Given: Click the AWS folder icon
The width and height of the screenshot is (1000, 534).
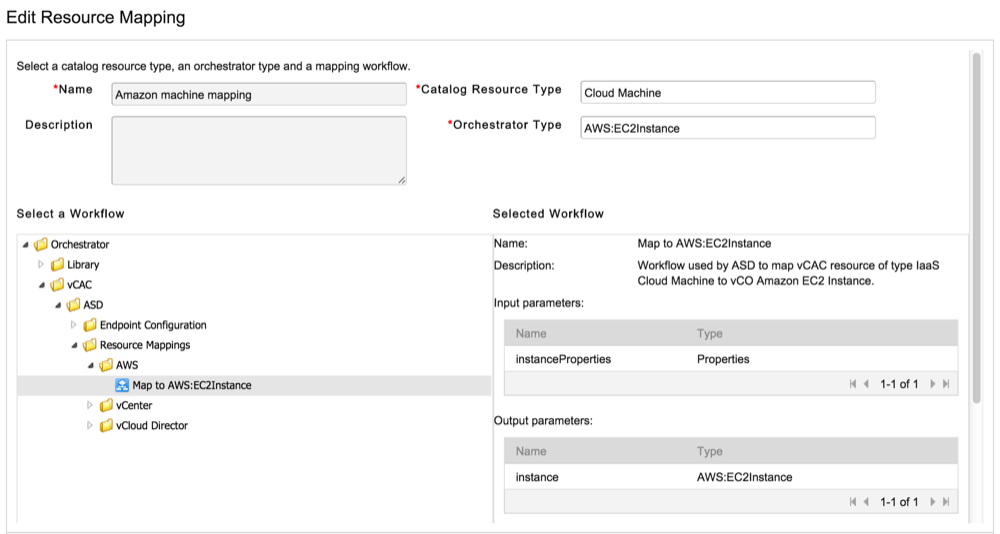Looking at the screenshot, I should pos(107,365).
